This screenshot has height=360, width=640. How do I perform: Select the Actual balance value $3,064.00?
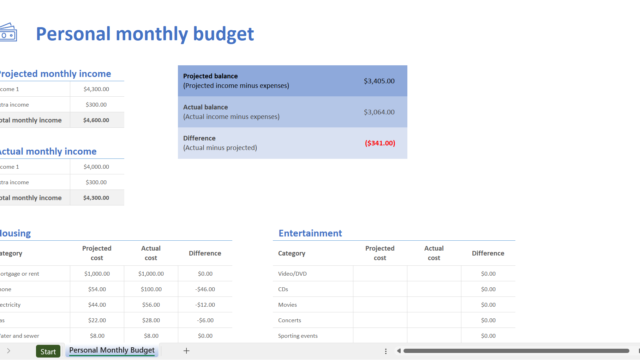379,112
